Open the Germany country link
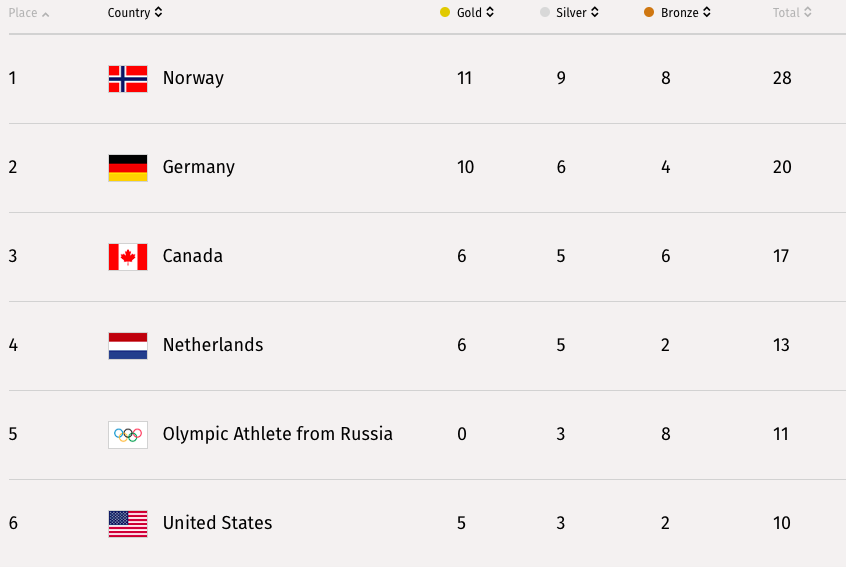 [x=199, y=167]
